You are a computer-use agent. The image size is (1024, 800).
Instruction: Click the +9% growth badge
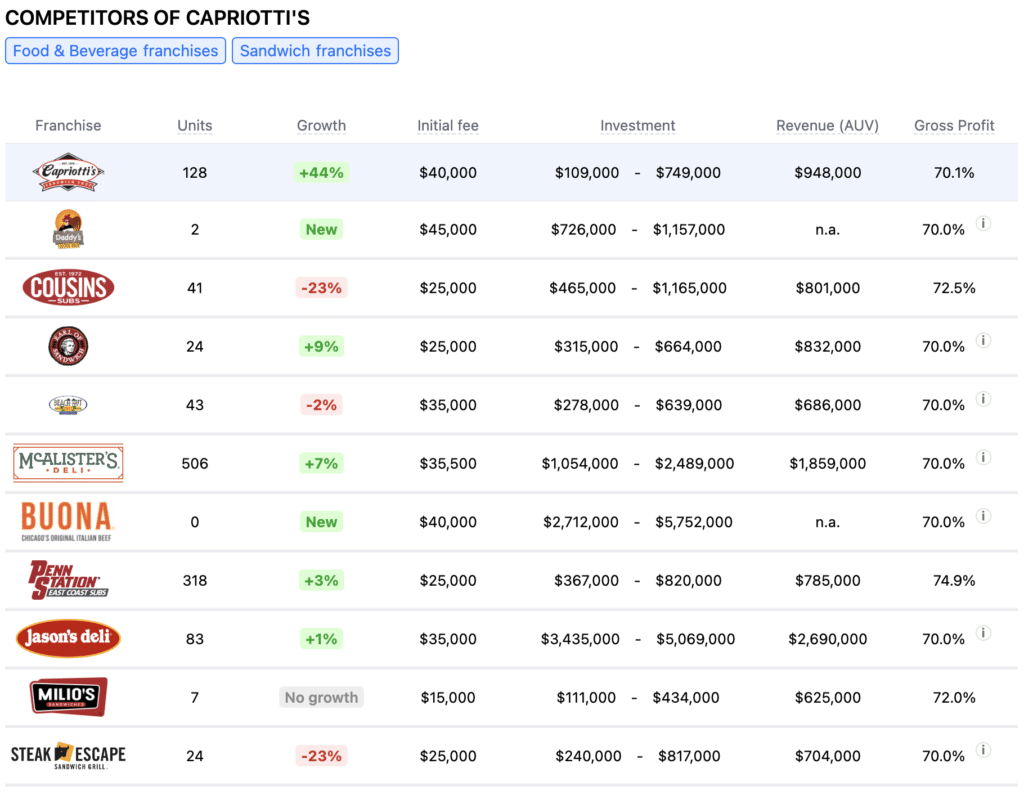pos(321,346)
